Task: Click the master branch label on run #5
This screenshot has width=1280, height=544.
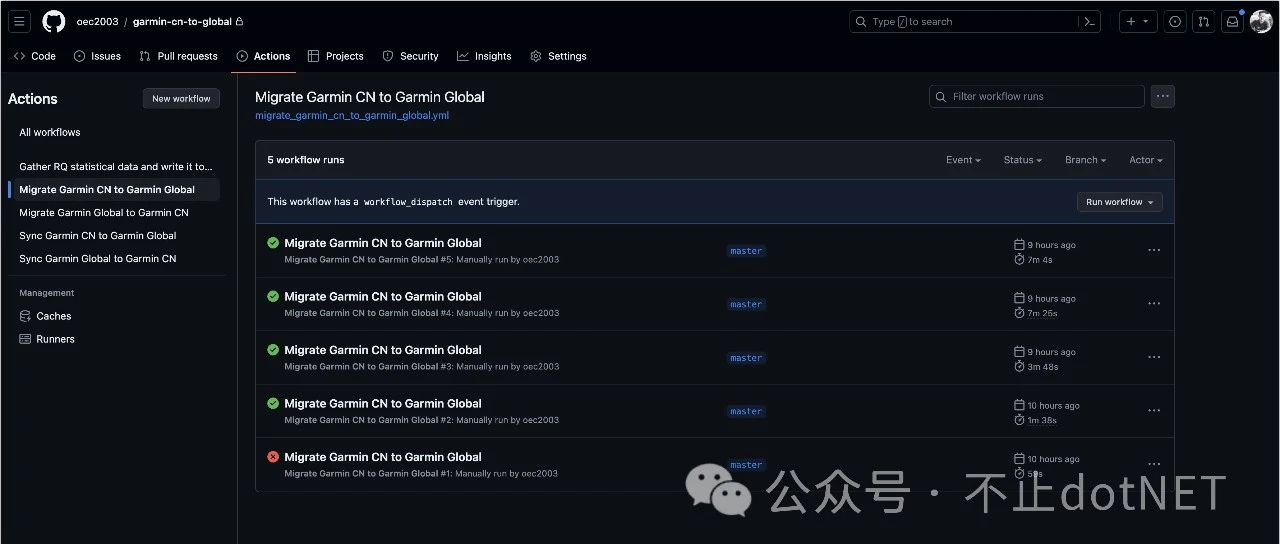Action: coord(746,251)
